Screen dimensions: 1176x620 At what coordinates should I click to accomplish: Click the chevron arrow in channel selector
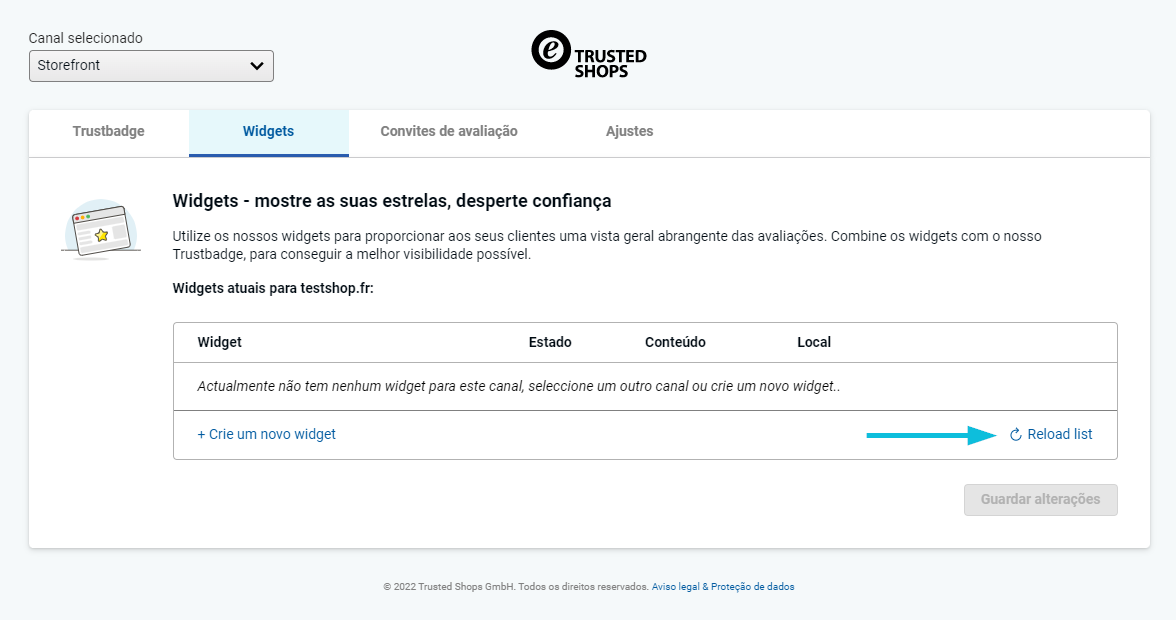[257, 66]
